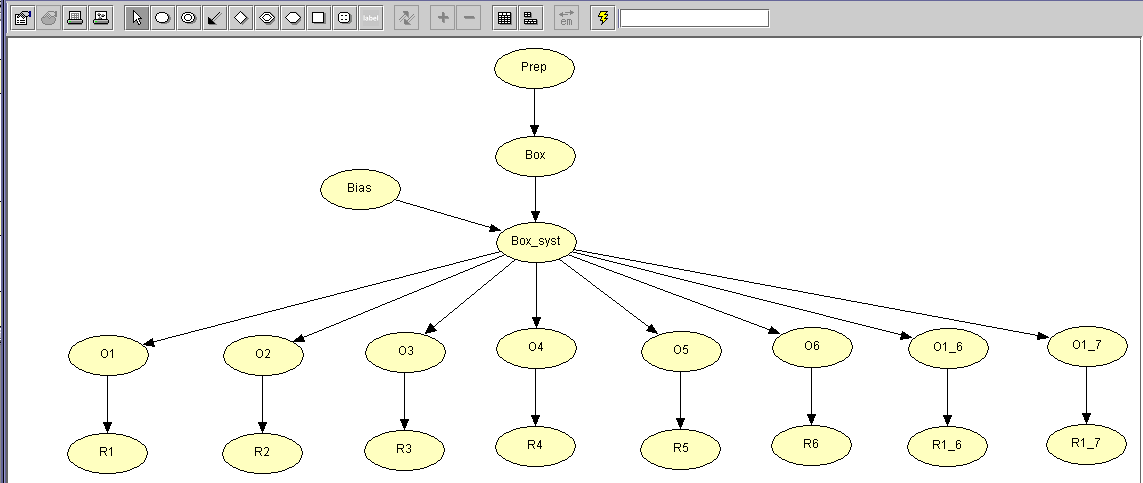
Task: Pick the diagonal arrow link tool
Action: pyautogui.click(x=214, y=18)
